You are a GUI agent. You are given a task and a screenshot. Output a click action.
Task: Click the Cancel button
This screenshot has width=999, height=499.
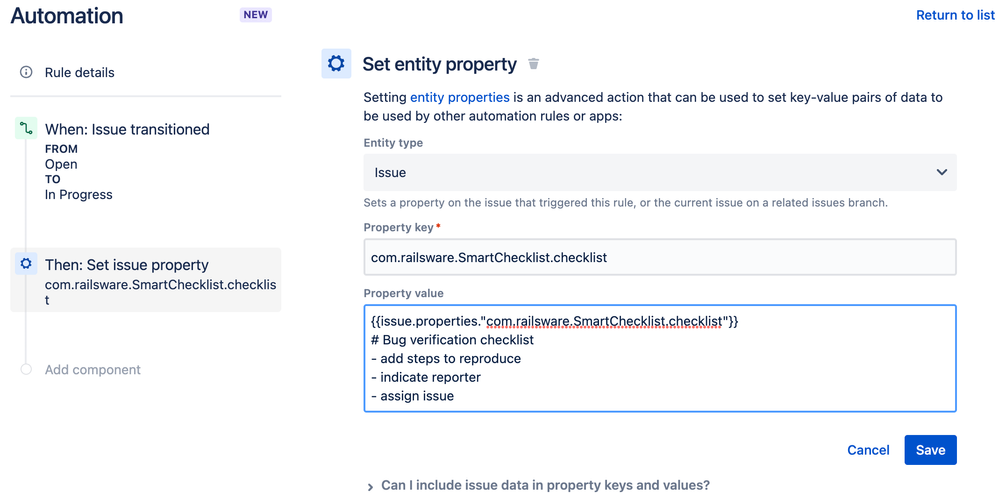(868, 450)
